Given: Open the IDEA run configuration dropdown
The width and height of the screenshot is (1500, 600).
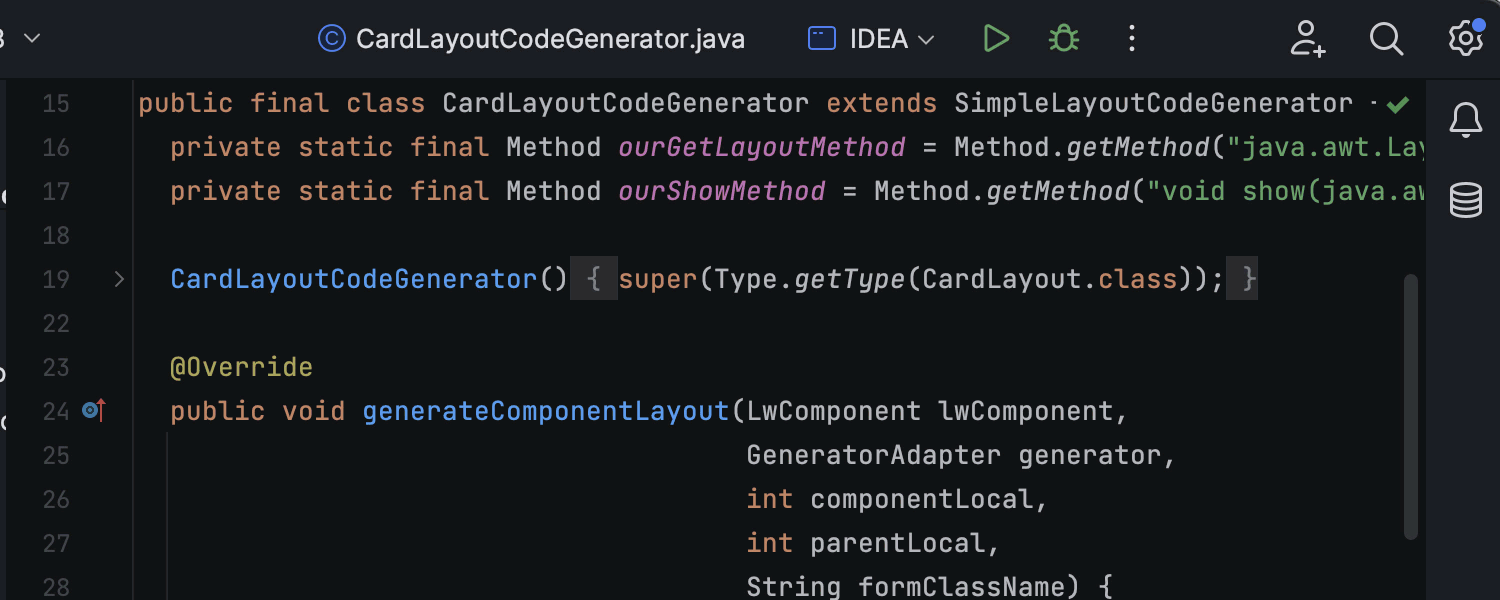Looking at the screenshot, I should click(870, 39).
